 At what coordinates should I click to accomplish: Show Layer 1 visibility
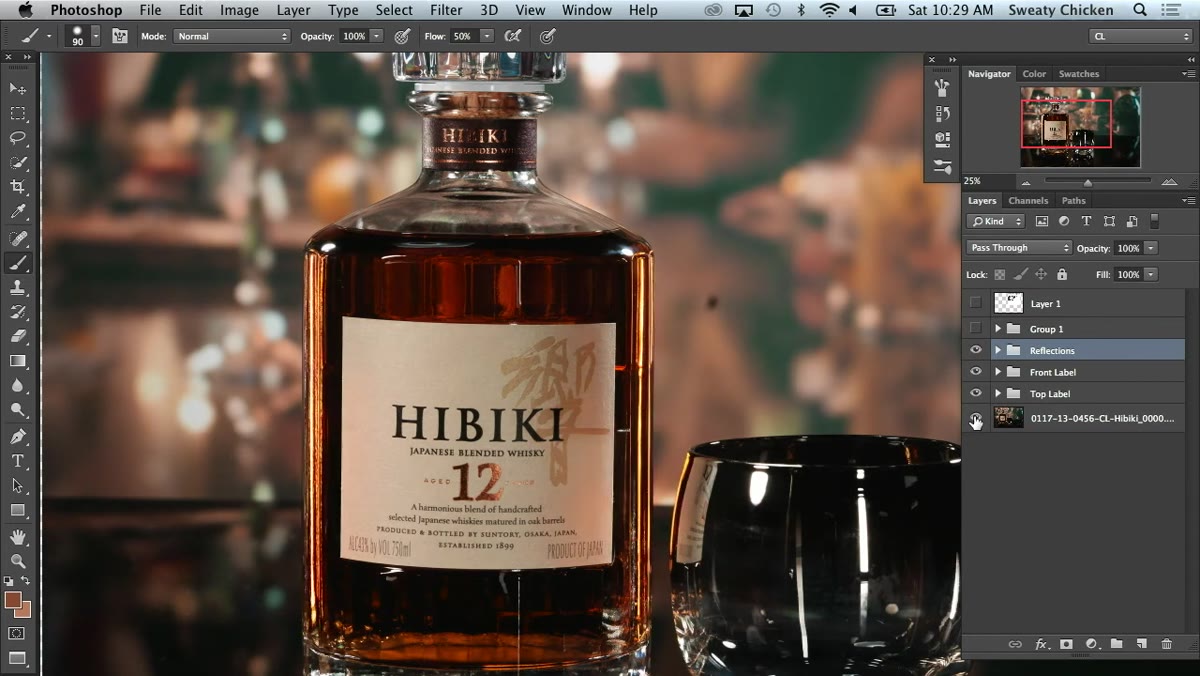coord(976,303)
